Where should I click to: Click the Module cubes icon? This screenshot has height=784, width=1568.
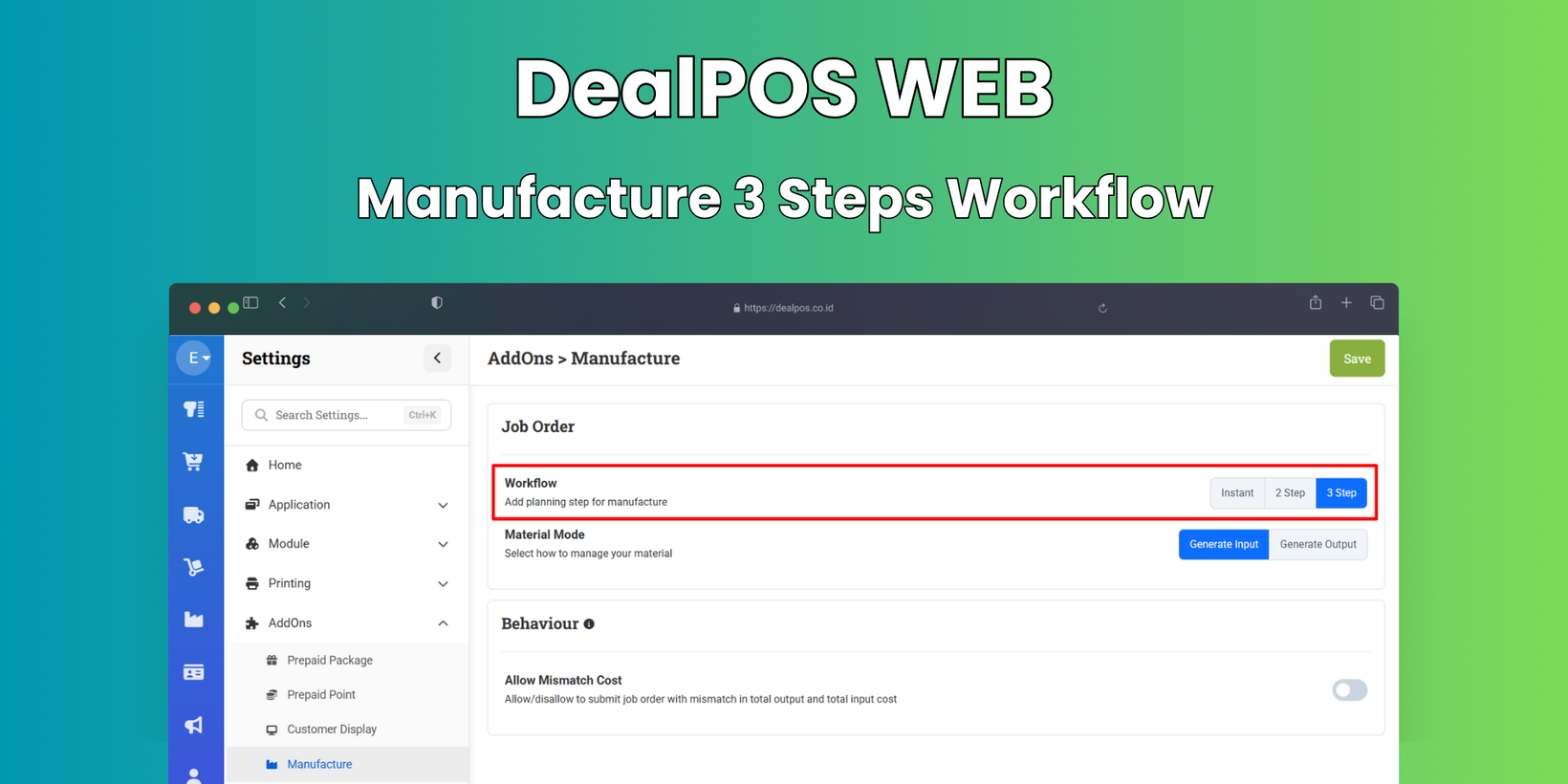tap(252, 544)
